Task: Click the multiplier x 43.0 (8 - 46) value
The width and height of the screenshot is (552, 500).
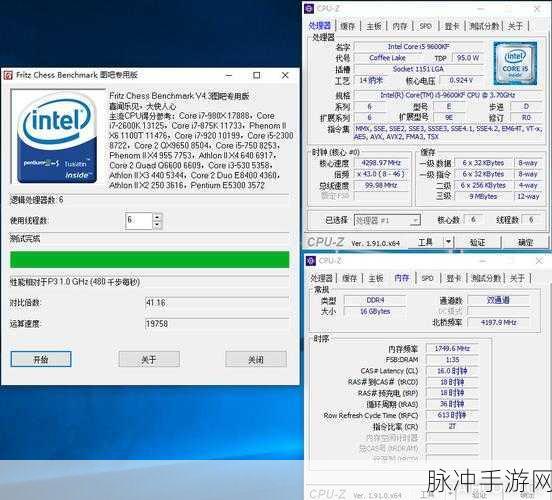Action: pos(382,174)
